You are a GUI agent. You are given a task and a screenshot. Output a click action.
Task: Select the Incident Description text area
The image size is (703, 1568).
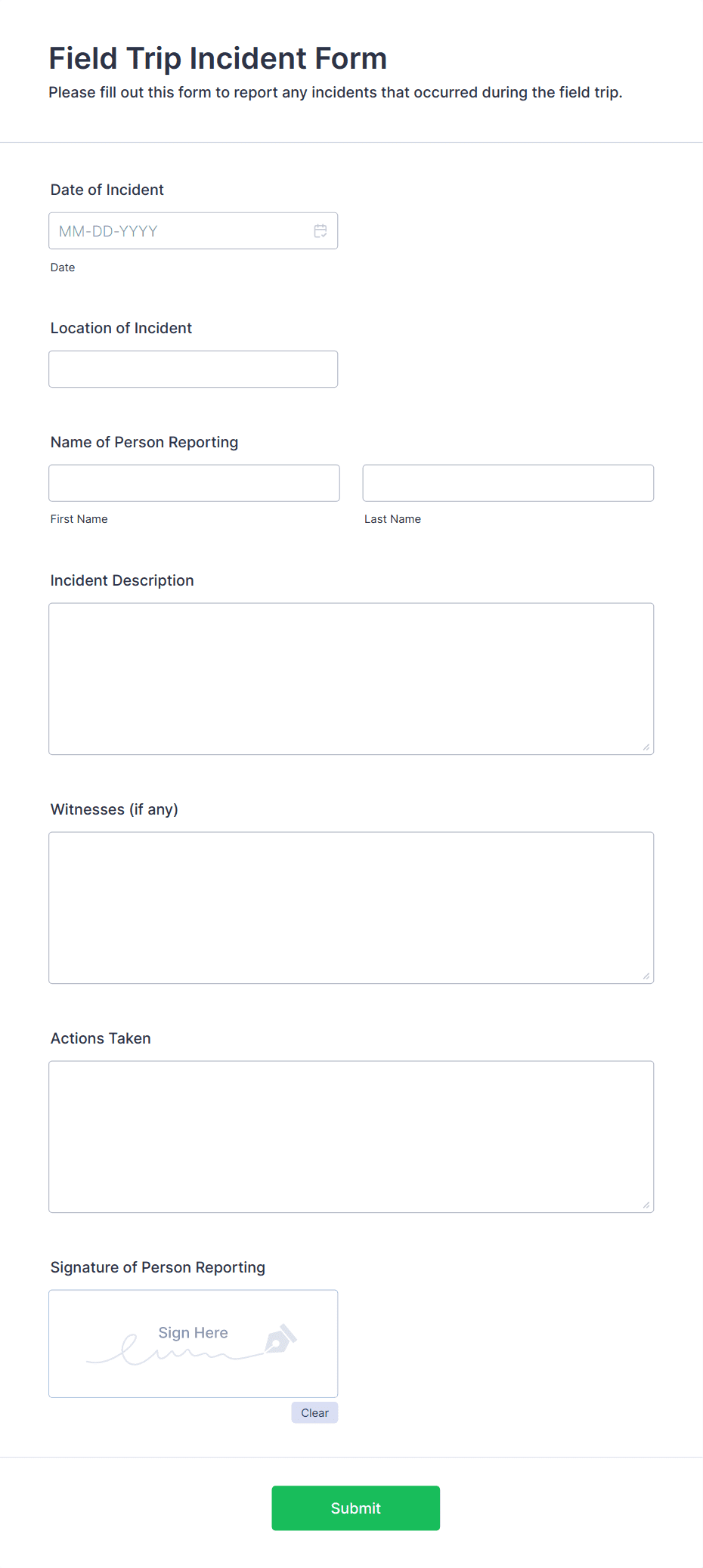[x=351, y=678]
